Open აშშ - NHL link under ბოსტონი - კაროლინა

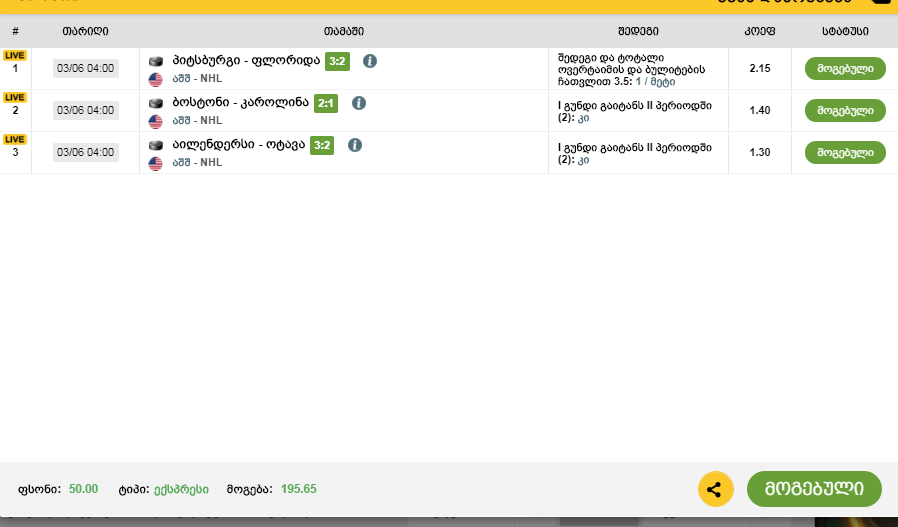pyautogui.click(x=198, y=120)
